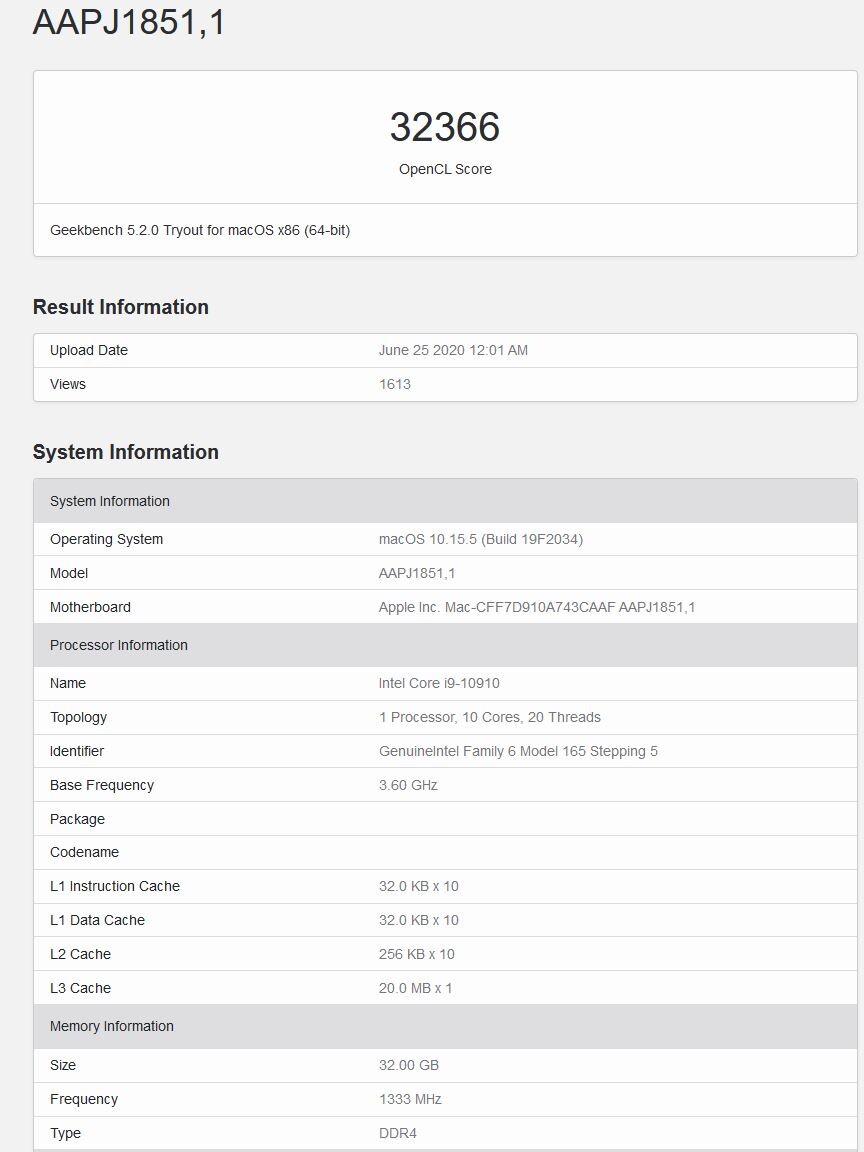Click Geekbench 5.2.0 Tryout version text
864x1152 pixels.
[200, 230]
